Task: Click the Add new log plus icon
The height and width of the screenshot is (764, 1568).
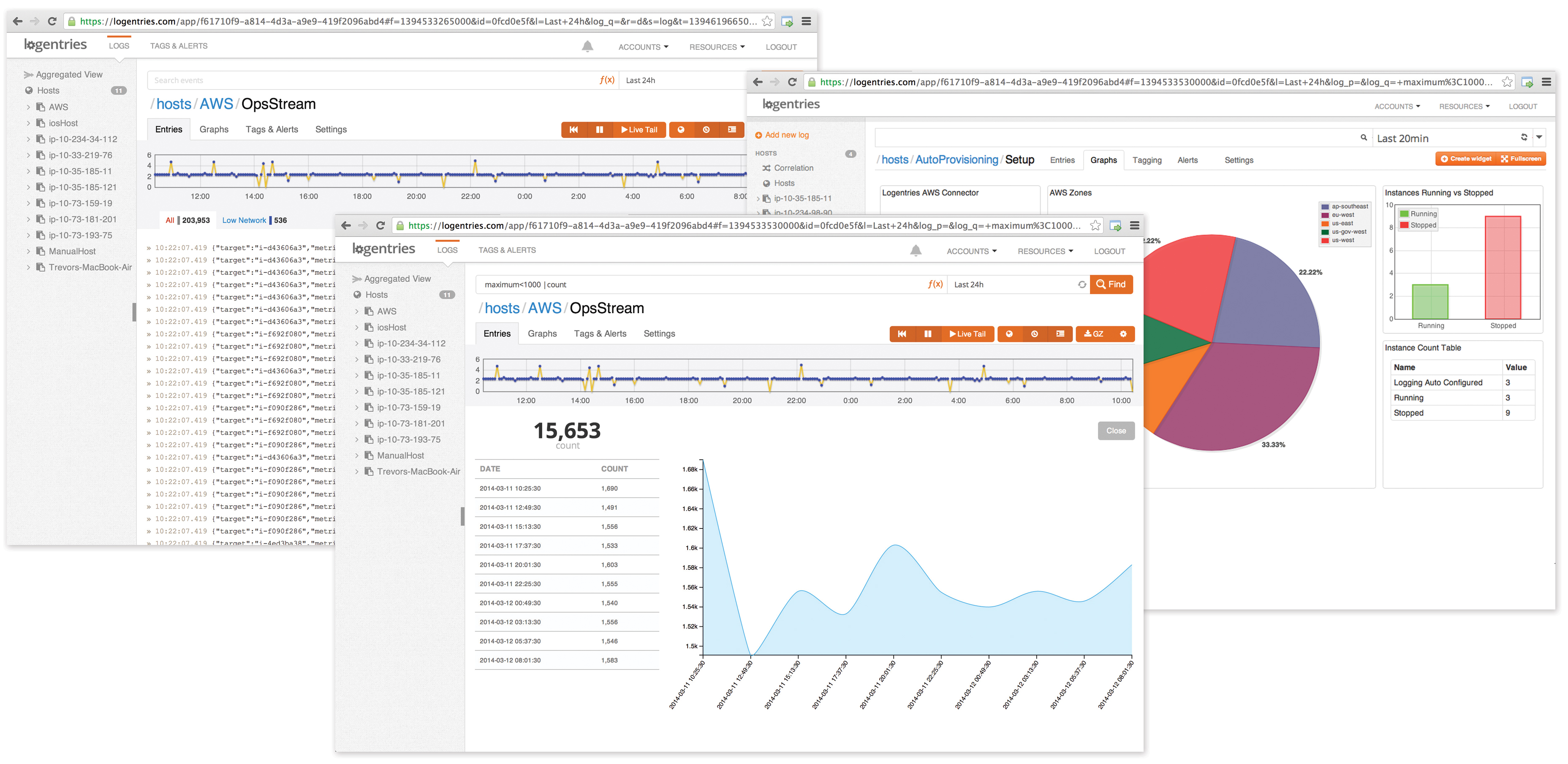Action: (758, 135)
